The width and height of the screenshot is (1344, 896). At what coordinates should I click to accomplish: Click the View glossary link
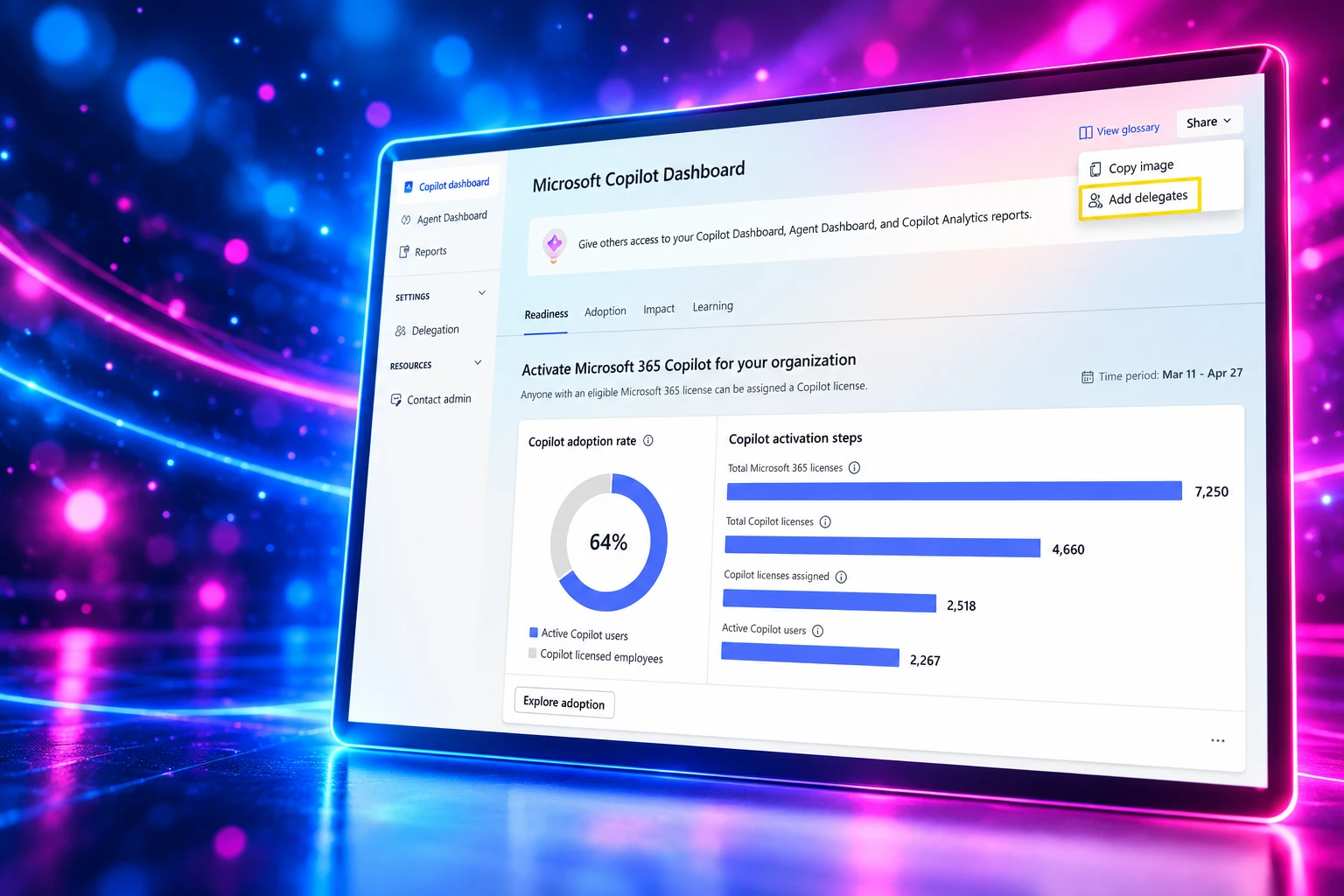1119,130
